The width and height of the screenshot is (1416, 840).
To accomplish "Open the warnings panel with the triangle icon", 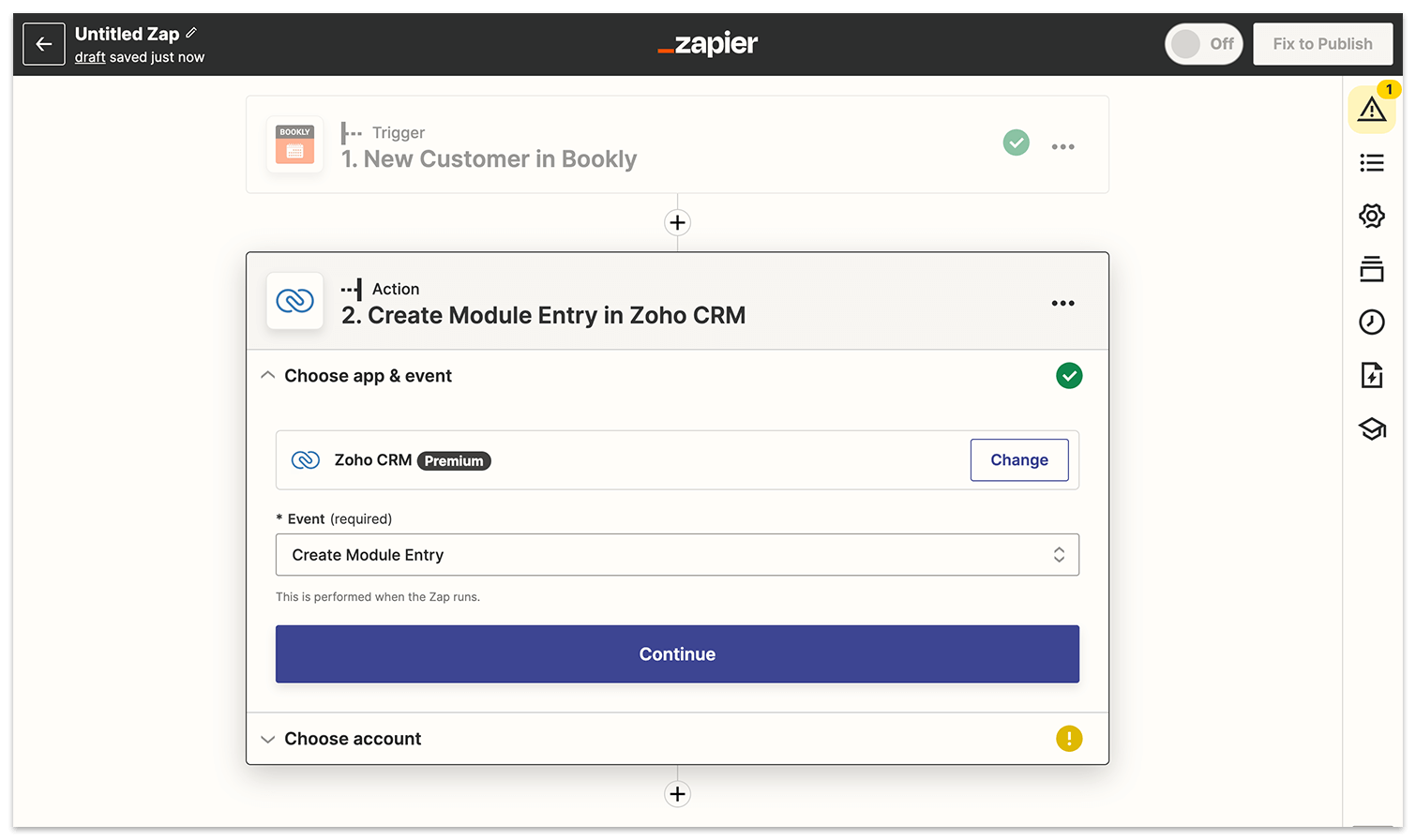I will point(1372,110).
